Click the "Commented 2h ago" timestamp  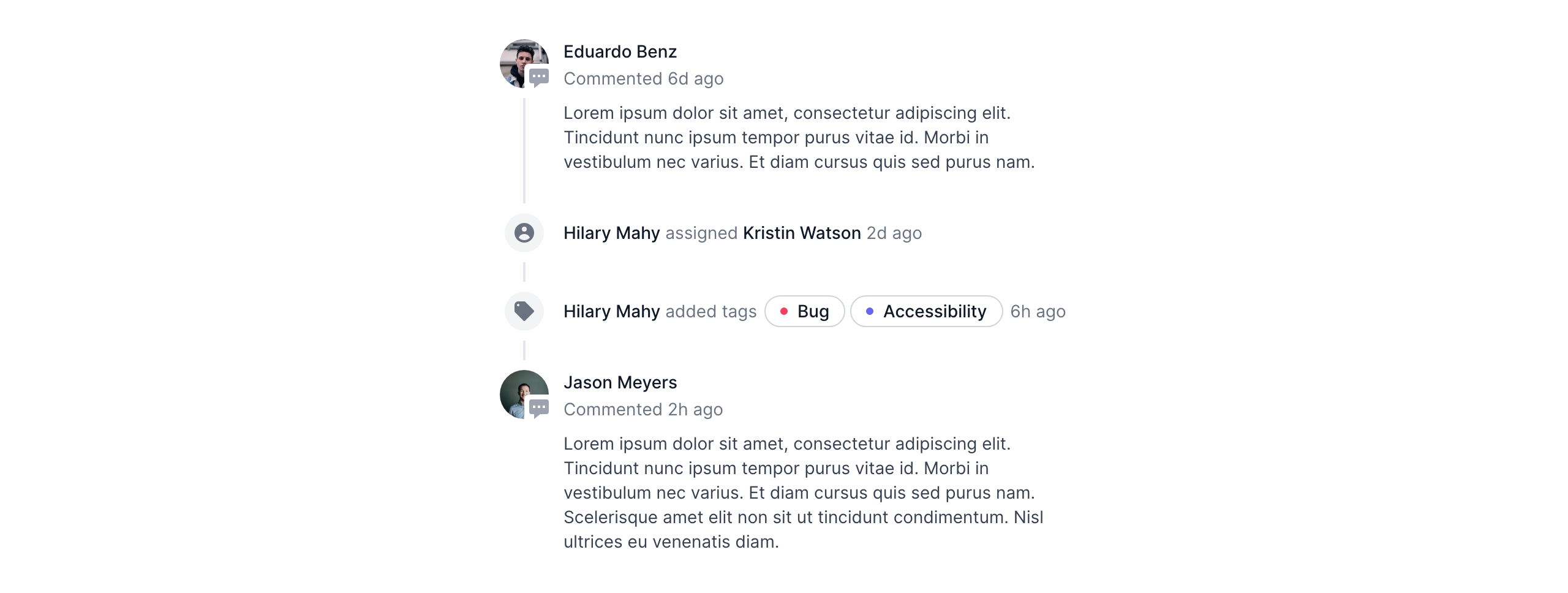coord(643,410)
